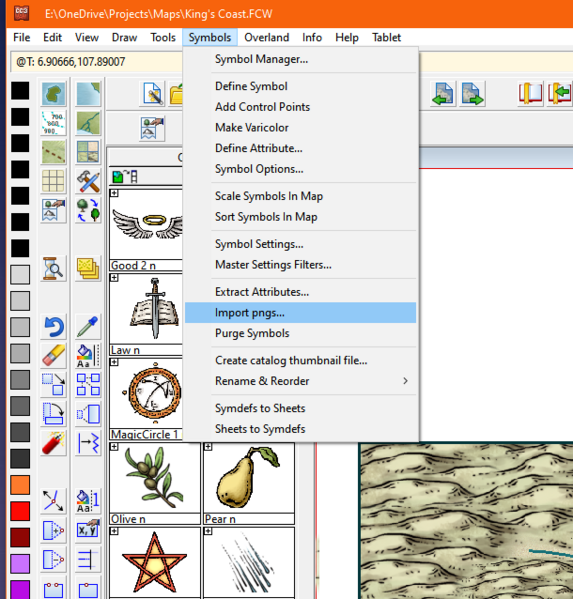Pick the orange color swatch
This screenshot has width=573, height=599.
point(20,485)
